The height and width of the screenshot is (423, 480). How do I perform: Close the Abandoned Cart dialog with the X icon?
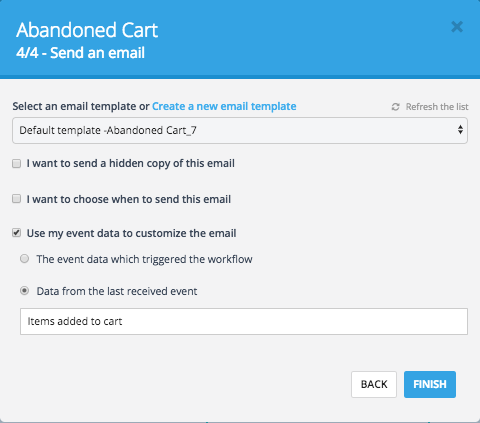click(x=457, y=27)
